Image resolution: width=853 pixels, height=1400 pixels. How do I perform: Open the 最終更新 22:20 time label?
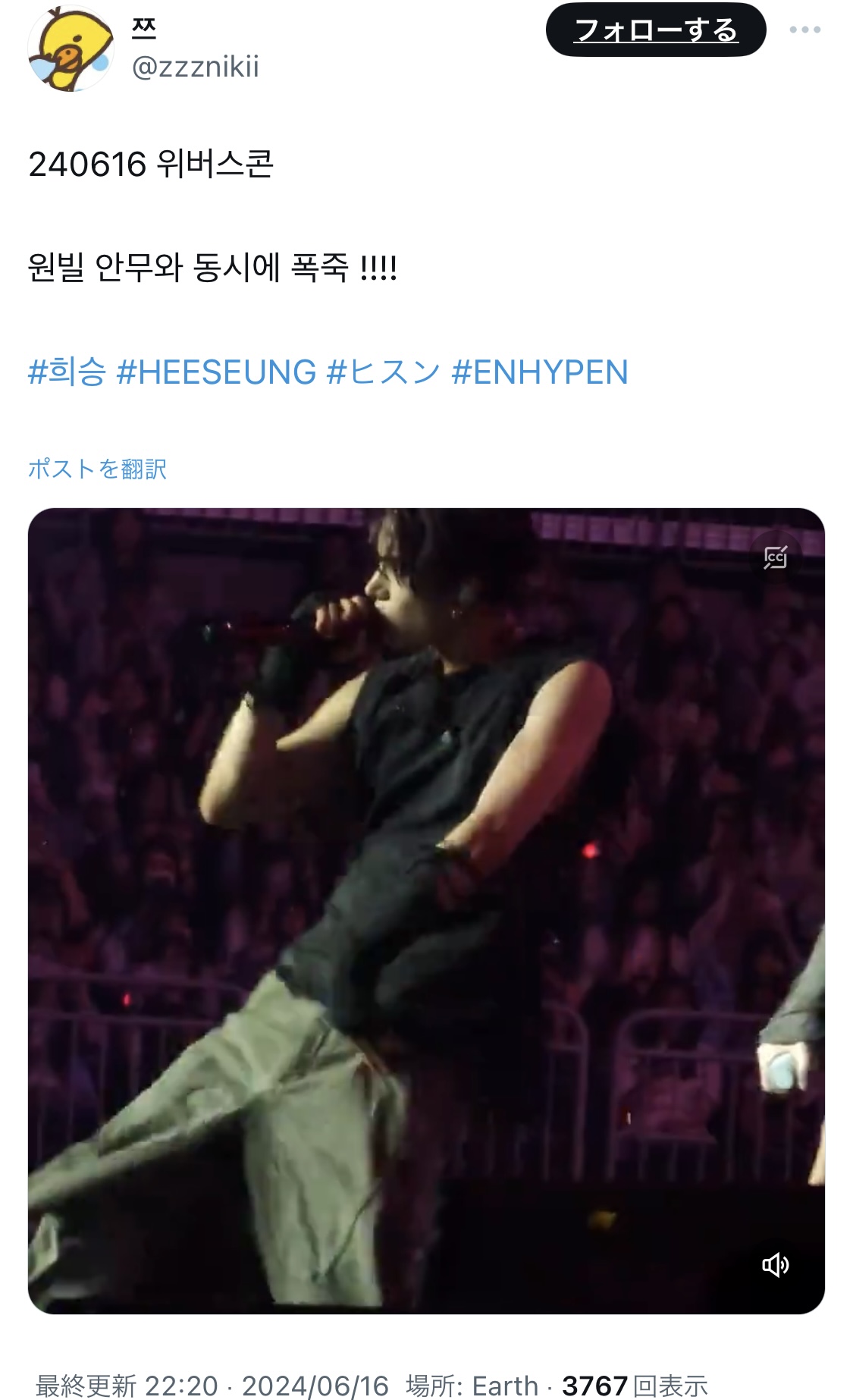point(127,1385)
